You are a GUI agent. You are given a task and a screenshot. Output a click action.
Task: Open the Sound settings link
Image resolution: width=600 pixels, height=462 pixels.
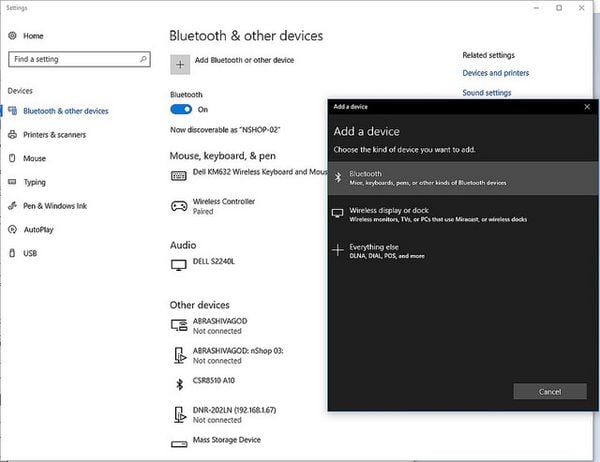tap(487, 93)
